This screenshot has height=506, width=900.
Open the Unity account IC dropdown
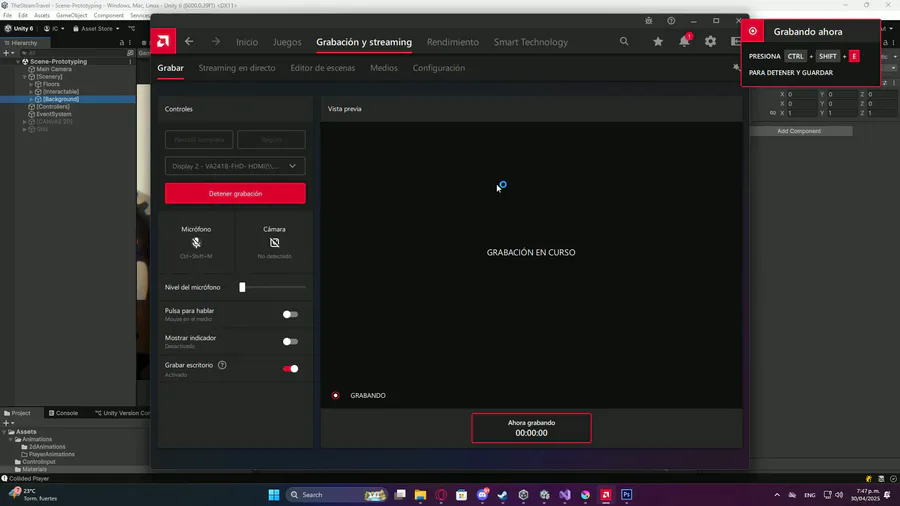(54, 28)
